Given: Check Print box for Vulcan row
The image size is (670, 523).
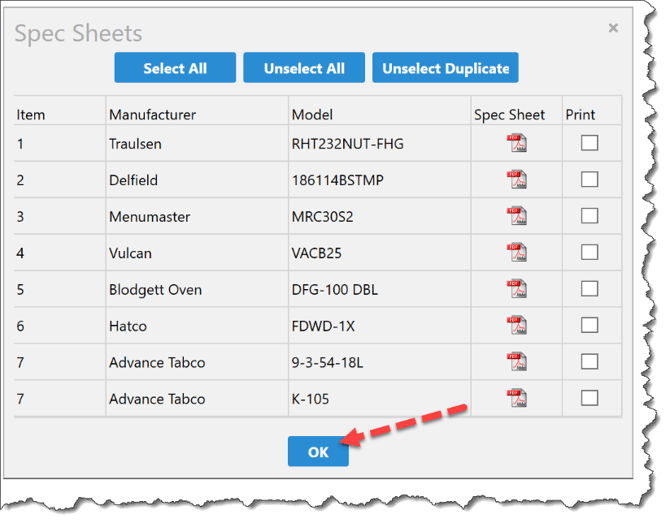Looking at the screenshot, I should point(589,253).
